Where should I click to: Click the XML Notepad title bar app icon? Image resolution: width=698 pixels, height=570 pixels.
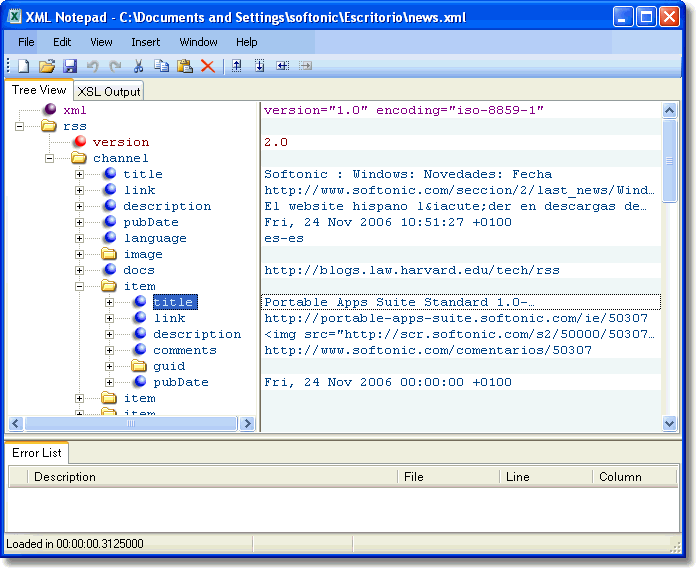coord(15,17)
